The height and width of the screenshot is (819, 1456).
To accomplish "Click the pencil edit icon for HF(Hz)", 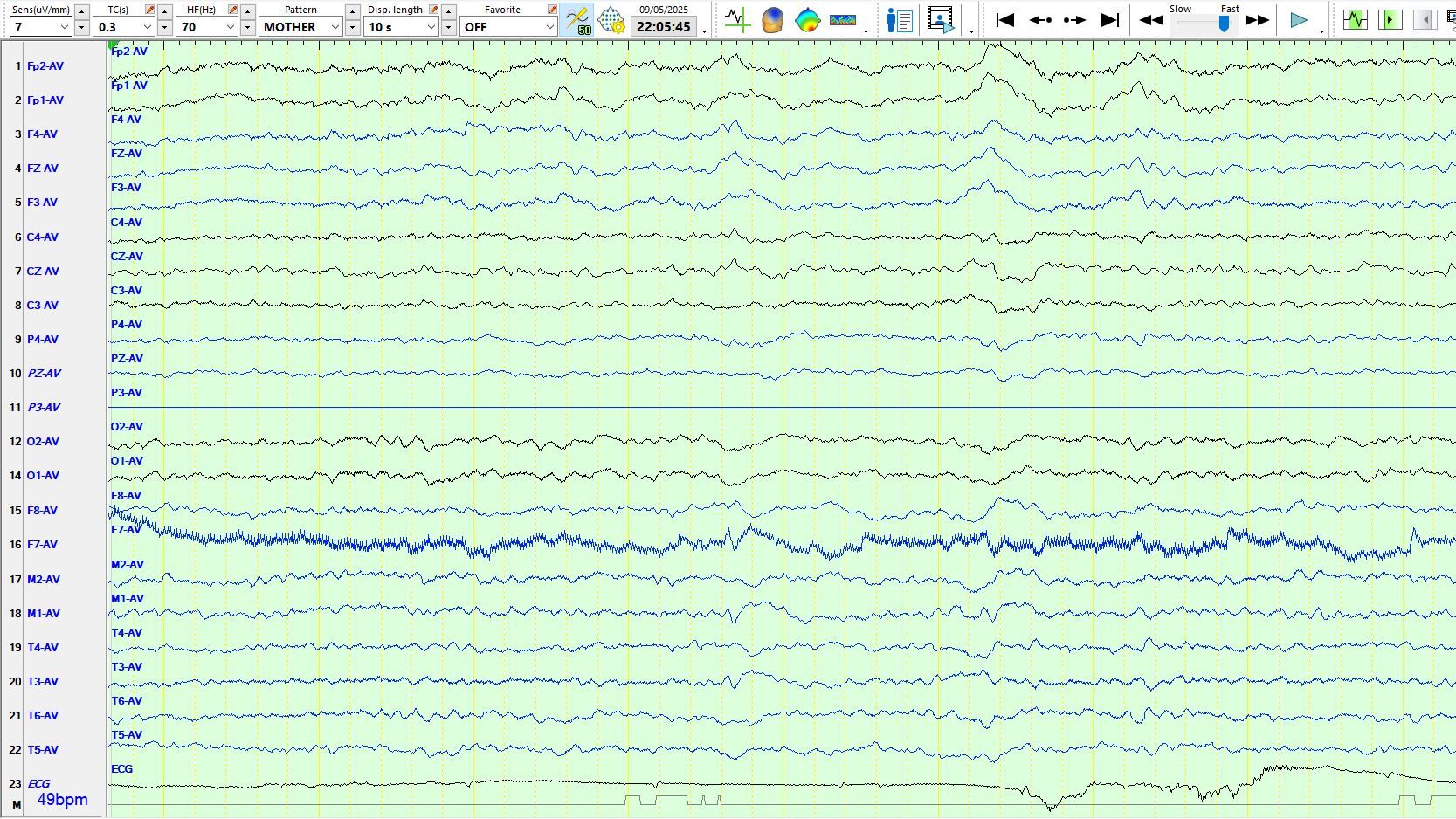I will coord(232,10).
